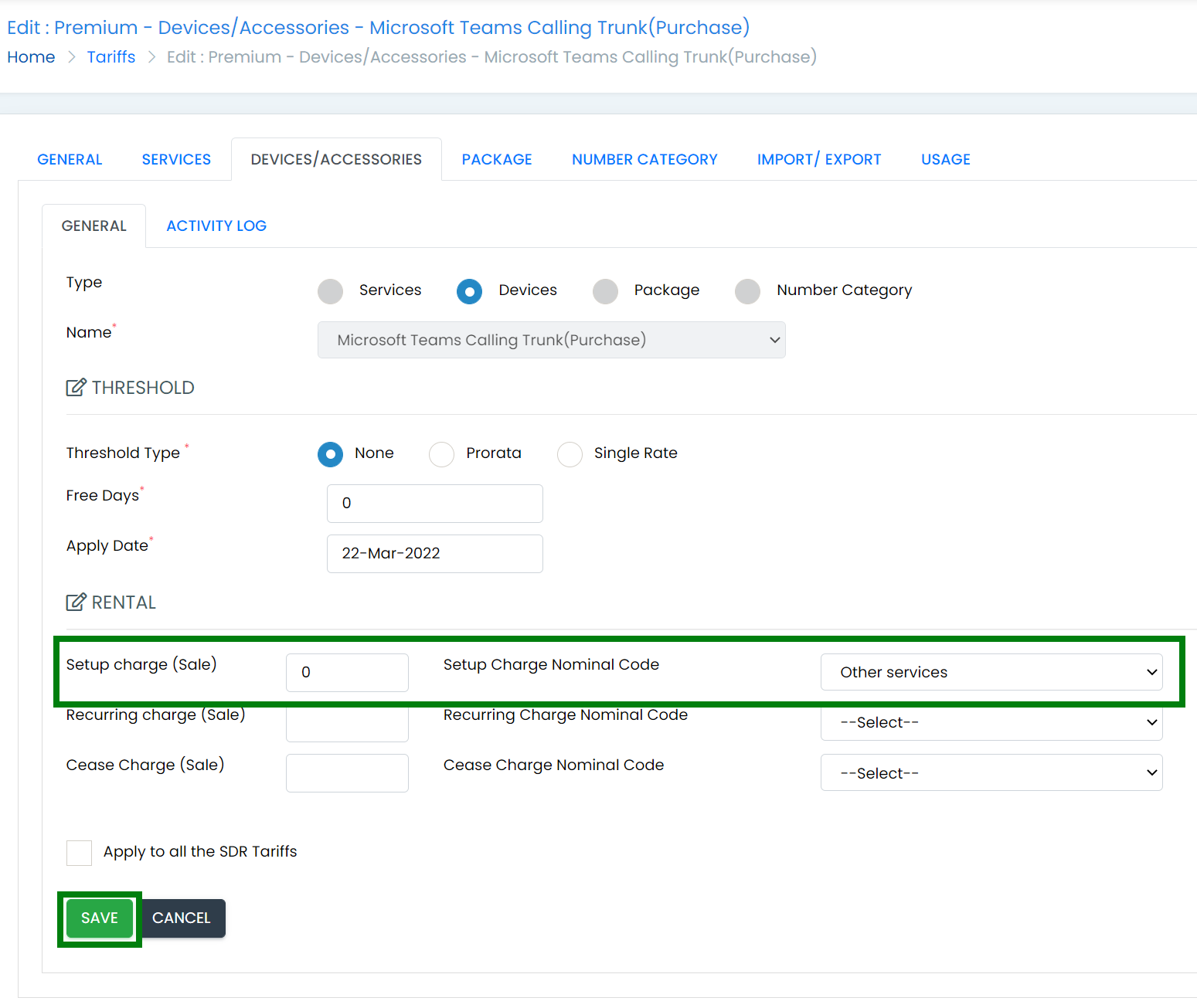Open the DEVICES/ACCESSORIES tab

(x=336, y=159)
